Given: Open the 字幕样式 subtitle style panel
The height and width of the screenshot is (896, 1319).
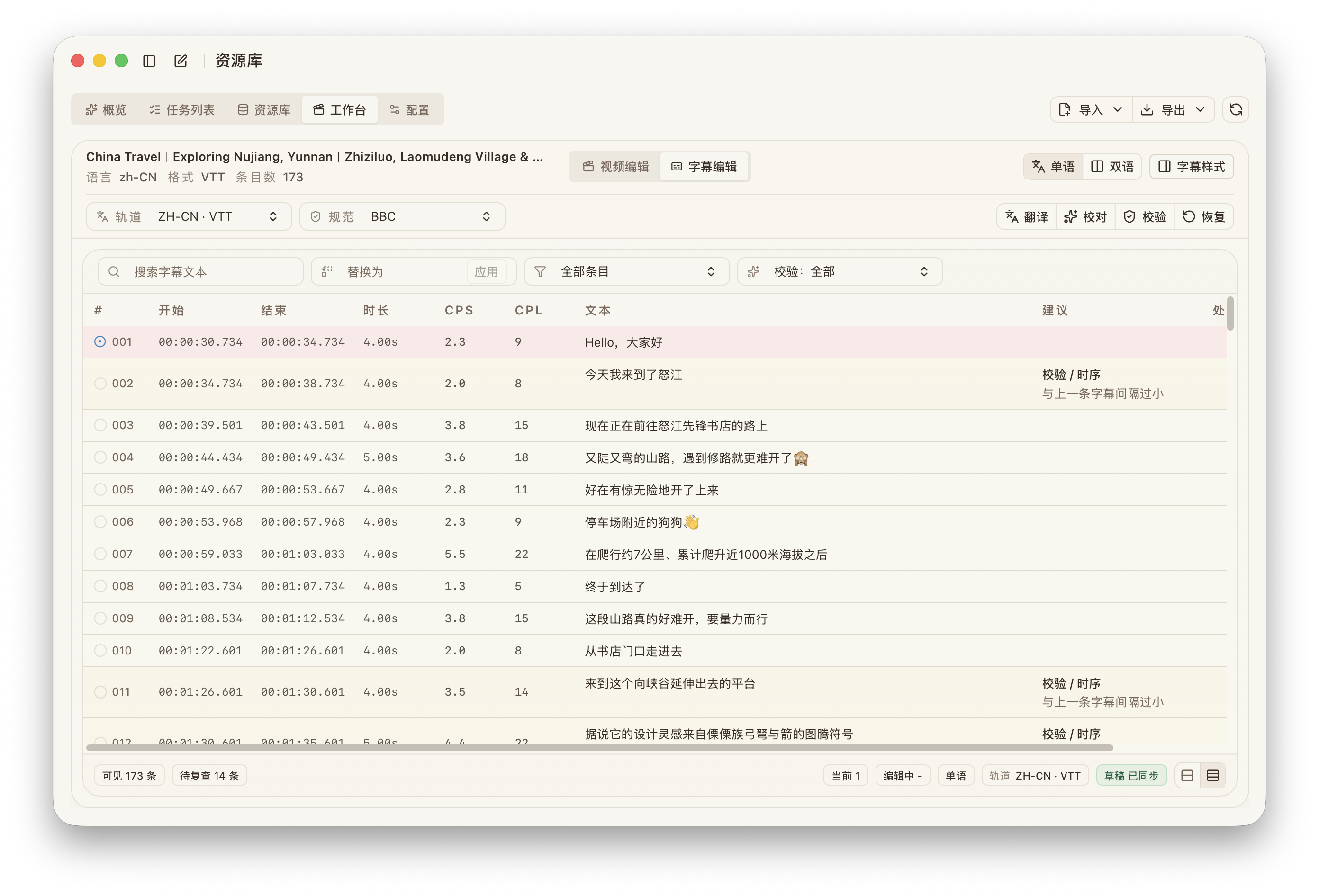Looking at the screenshot, I should [1191, 166].
